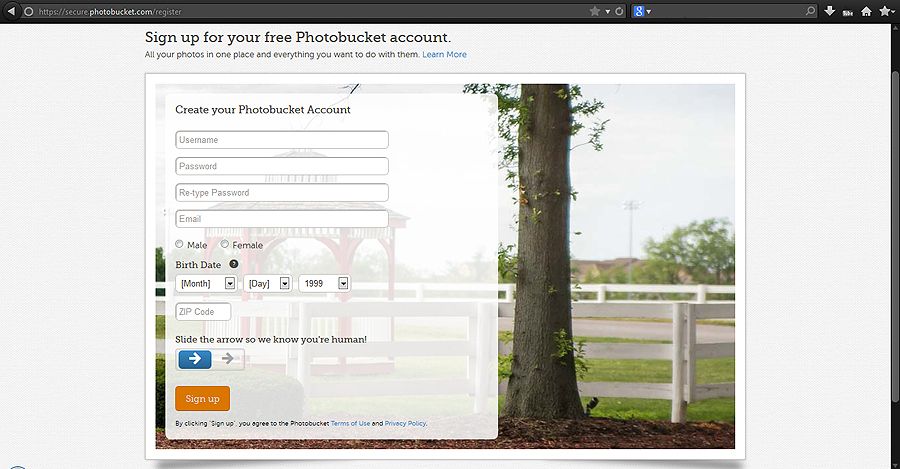
Task: Reload the page with the refresh icon
Action: pos(619,11)
